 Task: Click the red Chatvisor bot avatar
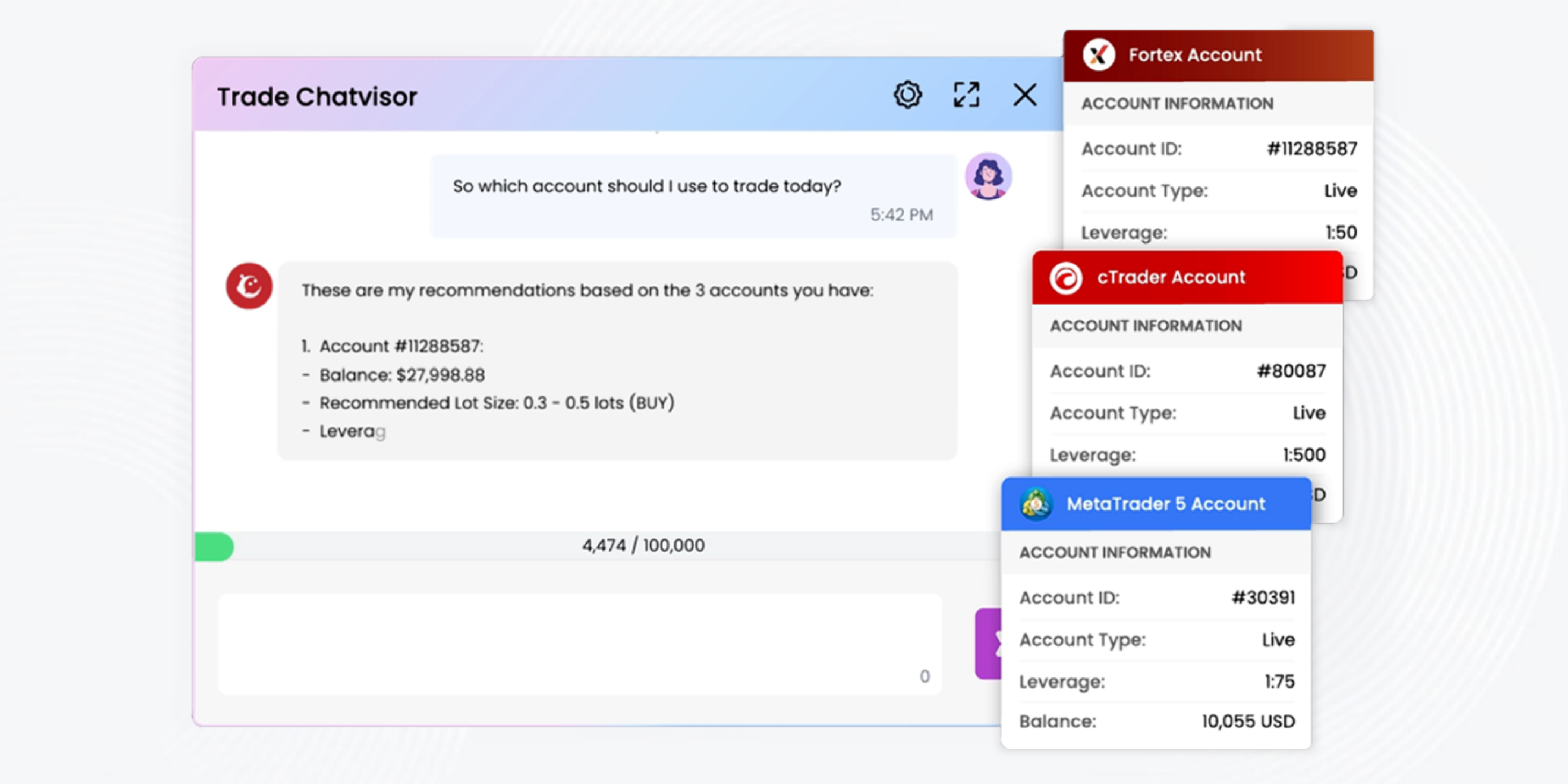[x=249, y=286]
